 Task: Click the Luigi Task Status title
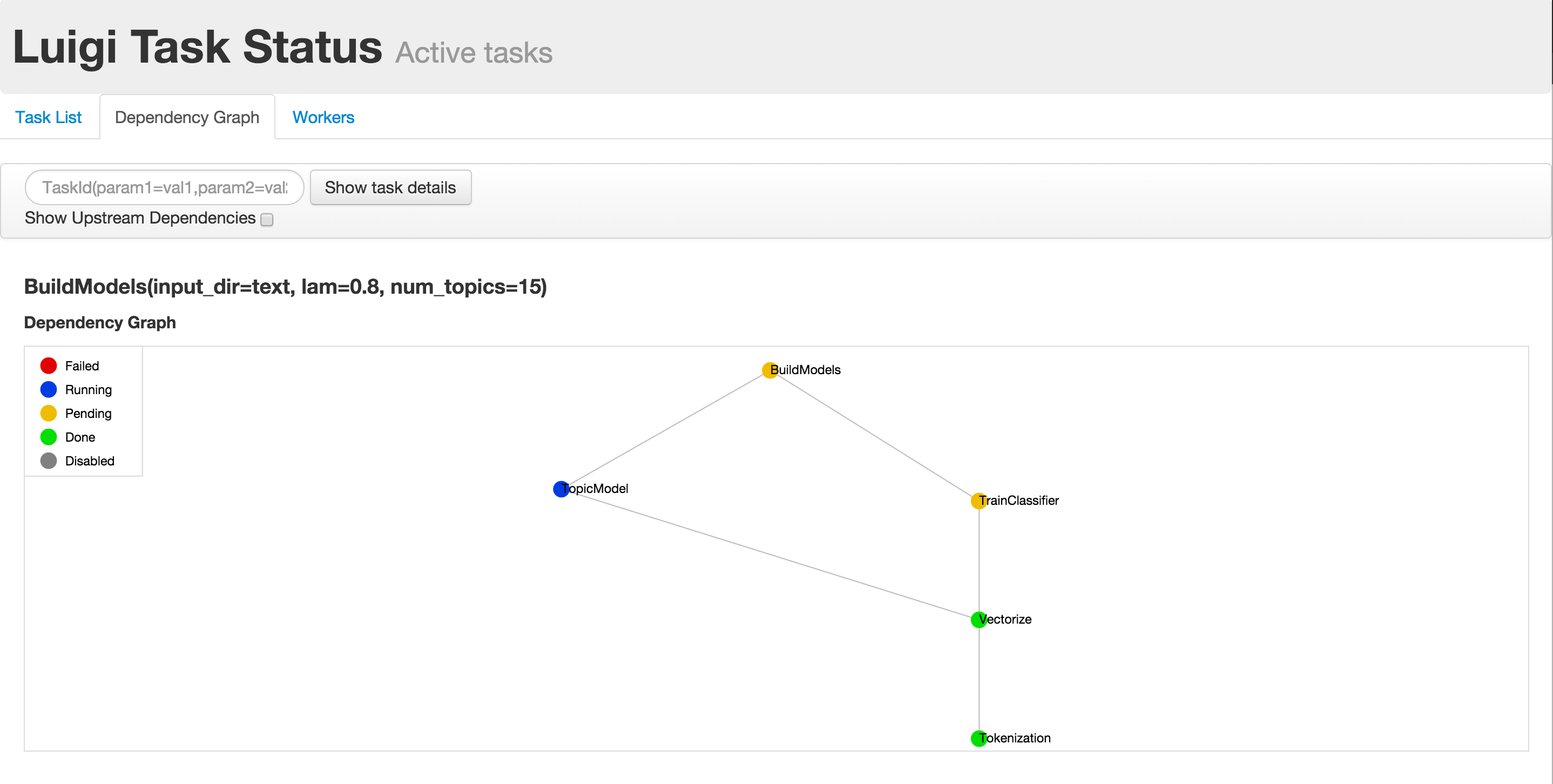(197, 47)
